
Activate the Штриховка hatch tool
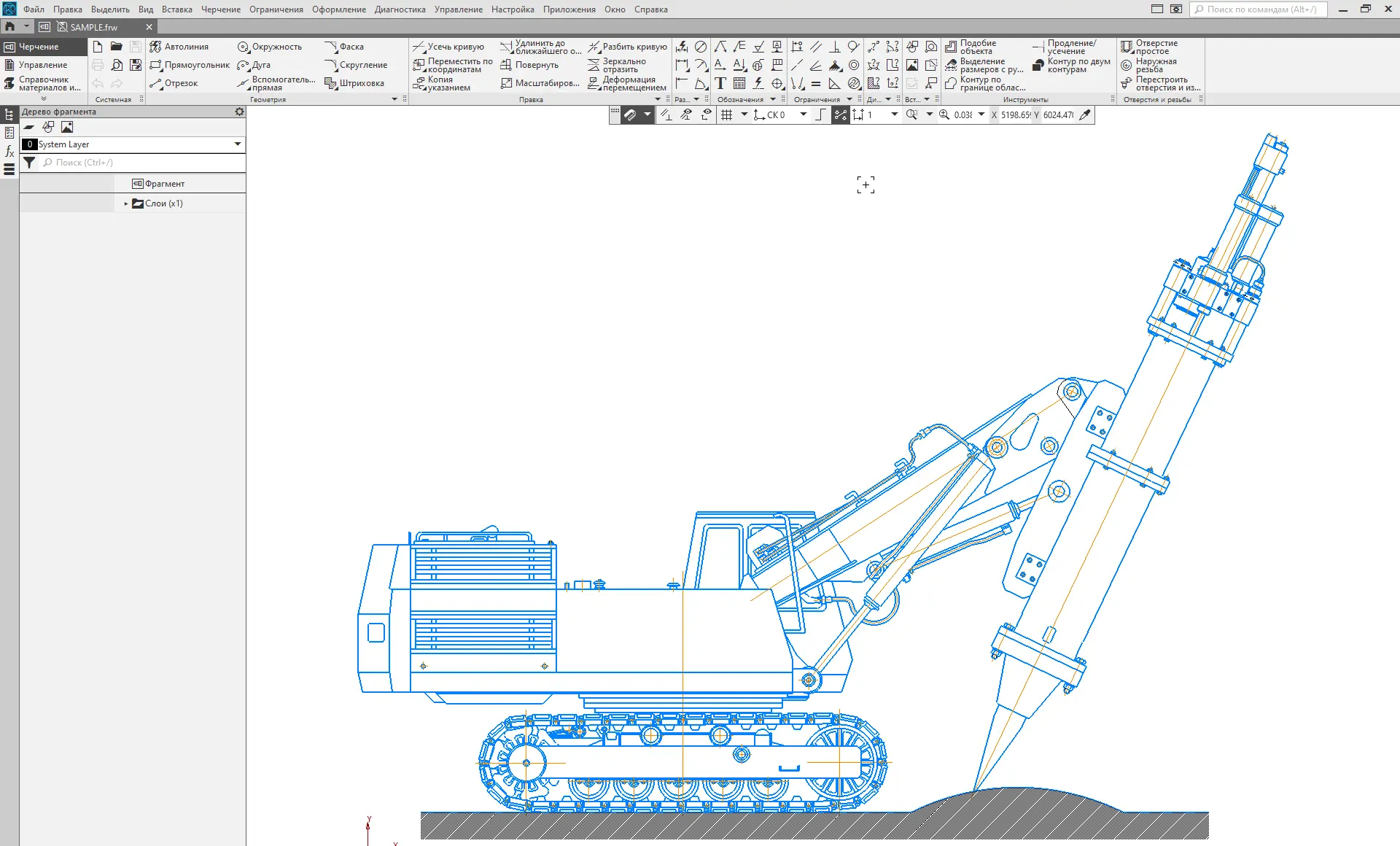pos(354,83)
